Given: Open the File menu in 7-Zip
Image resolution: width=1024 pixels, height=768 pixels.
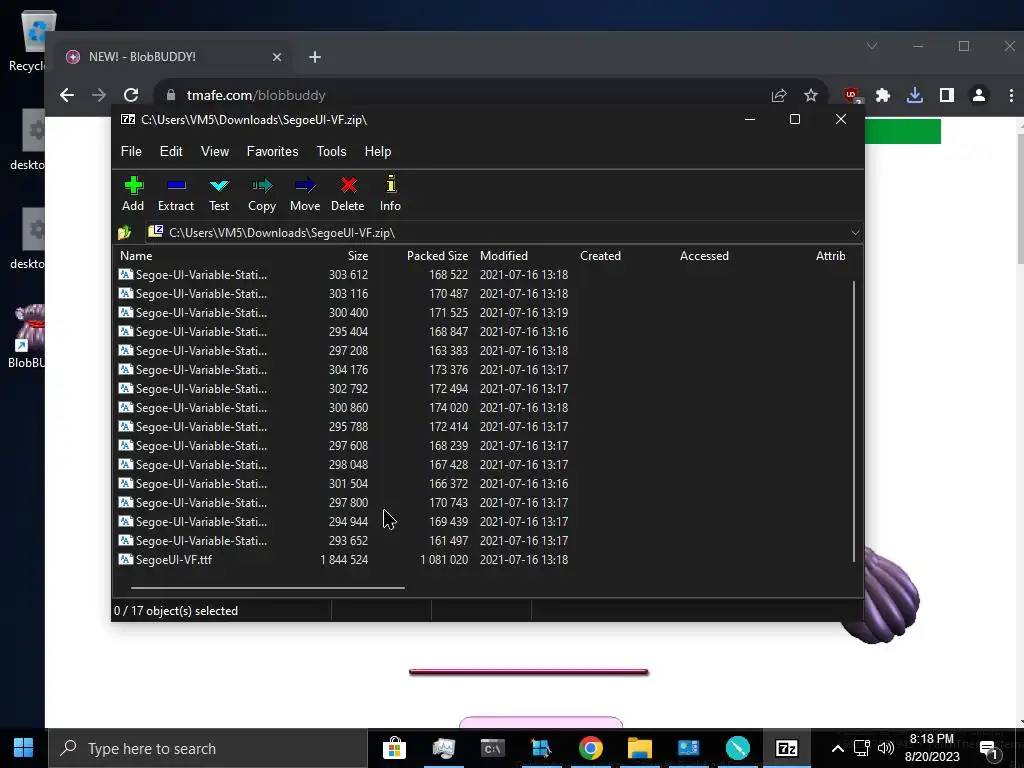Looking at the screenshot, I should 131,152.
